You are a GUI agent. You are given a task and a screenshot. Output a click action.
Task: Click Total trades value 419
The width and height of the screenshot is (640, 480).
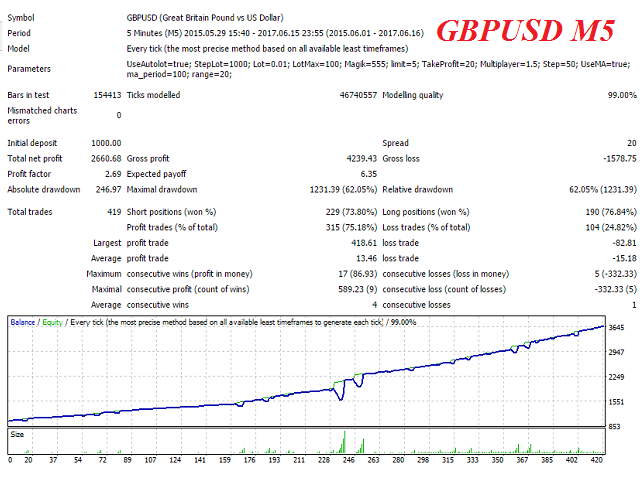coord(114,212)
